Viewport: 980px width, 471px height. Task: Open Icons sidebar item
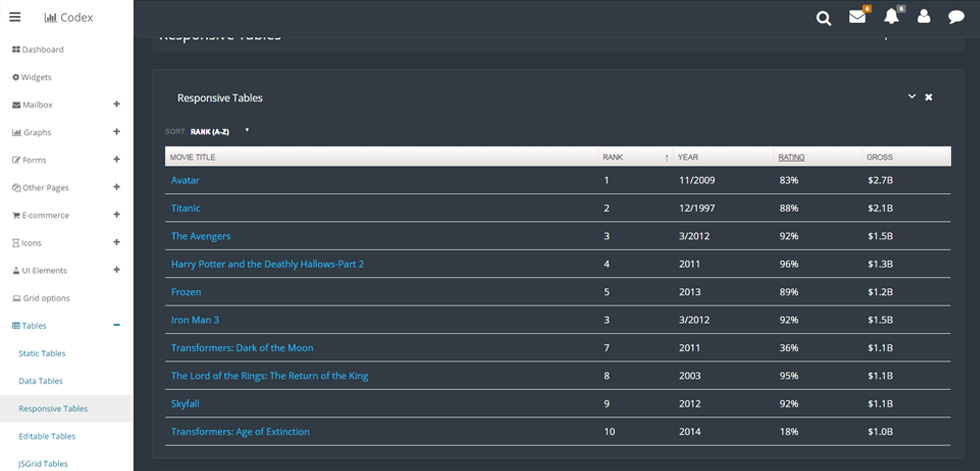(x=27, y=243)
